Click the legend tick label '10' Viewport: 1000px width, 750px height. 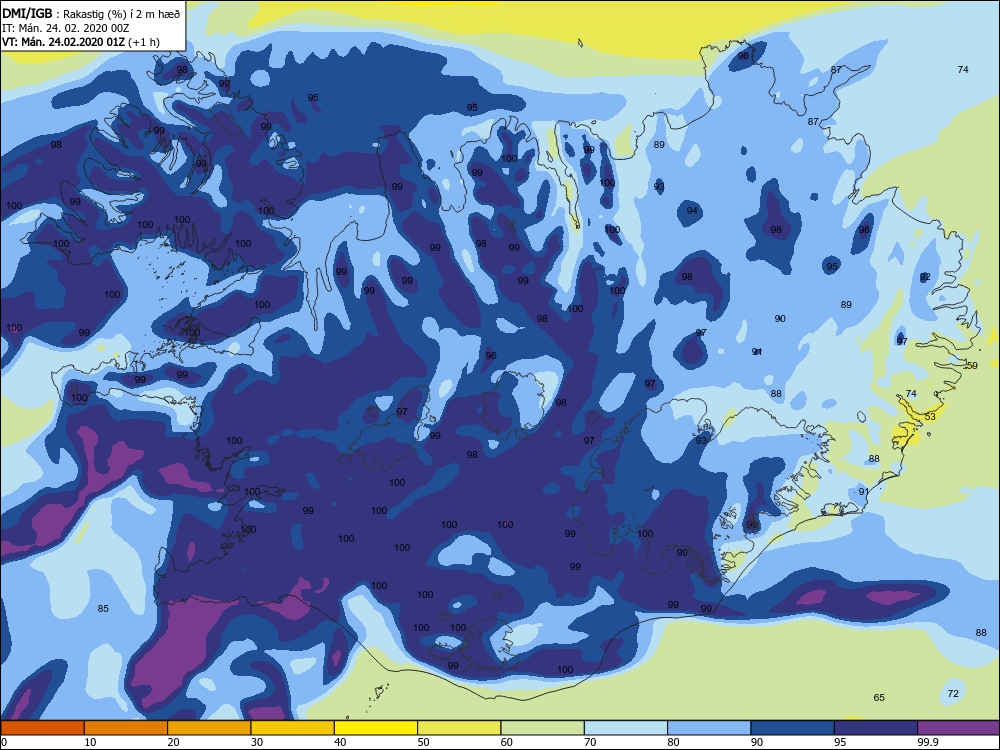click(91, 742)
